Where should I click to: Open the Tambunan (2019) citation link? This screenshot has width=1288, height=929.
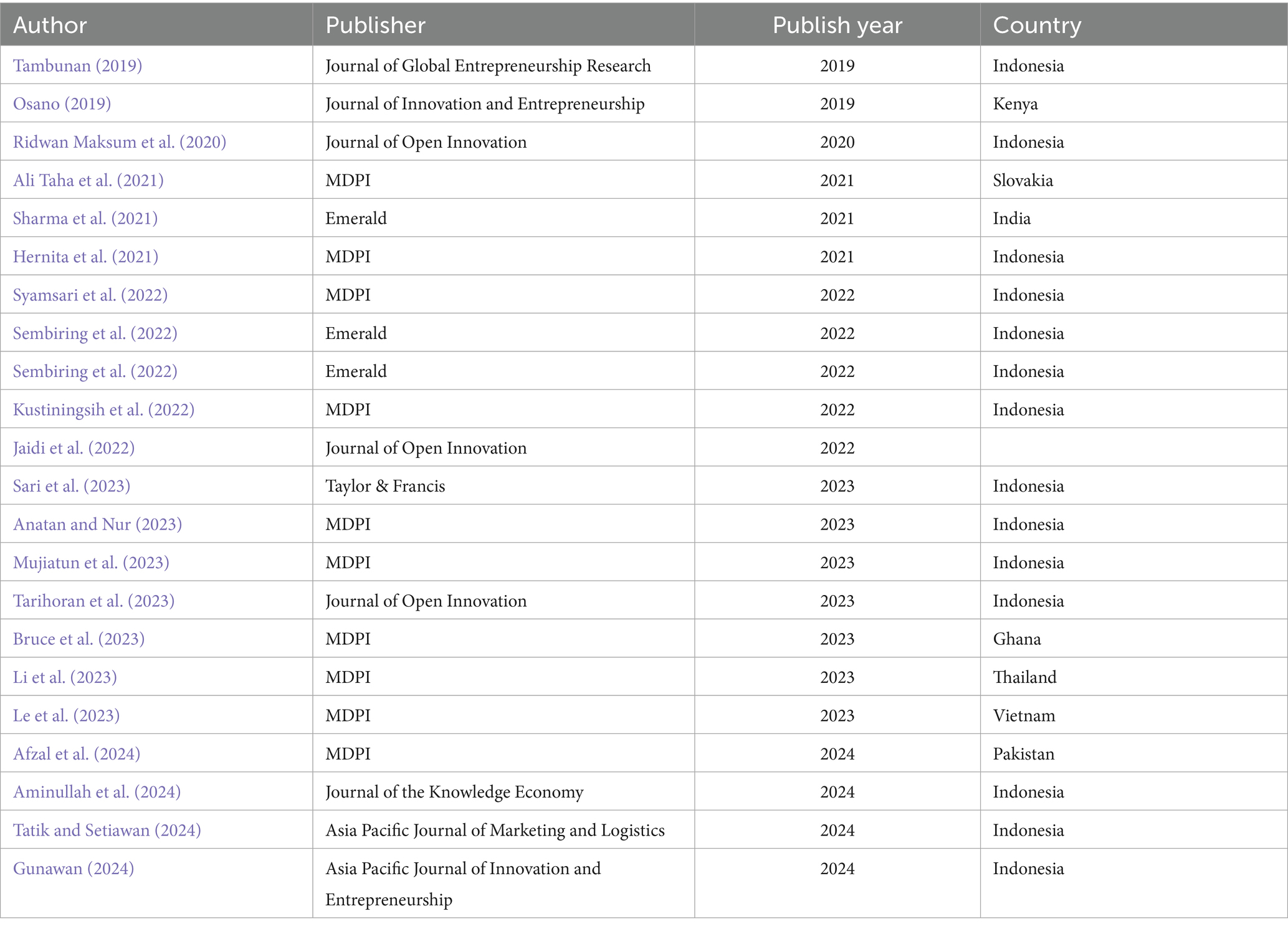coord(77,65)
